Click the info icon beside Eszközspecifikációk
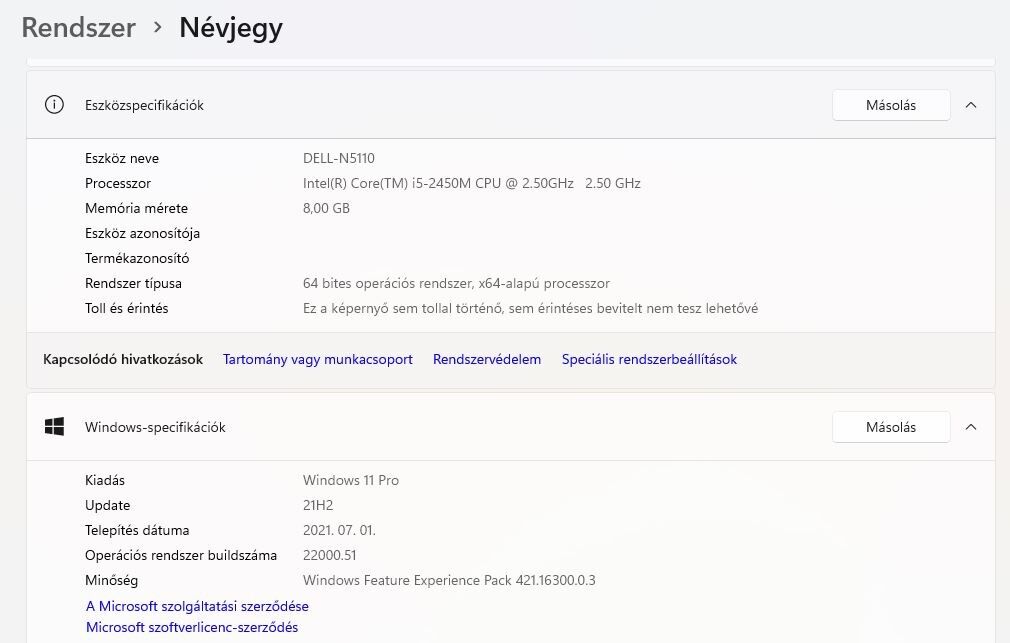The height and width of the screenshot is (643, 1010). 55,105
